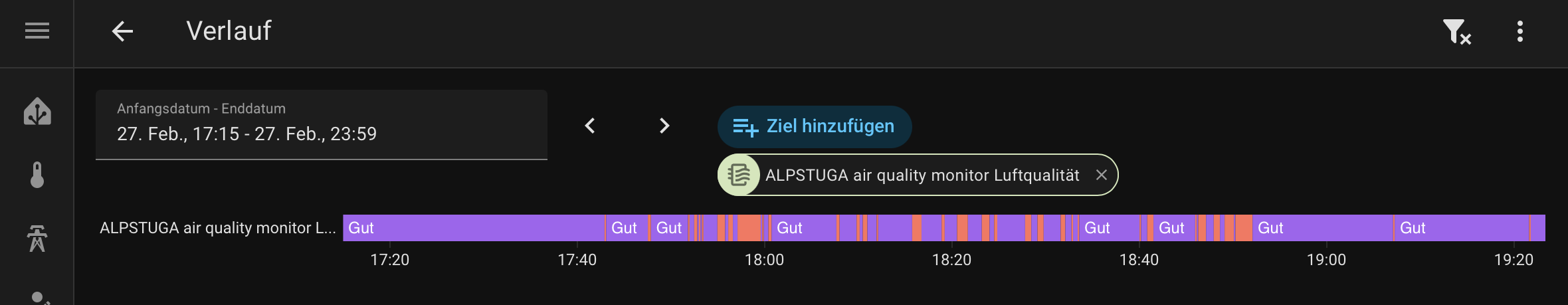Select the Gut segment starting right after 18:00
1568x305 pixels.
tap(804, 228)
